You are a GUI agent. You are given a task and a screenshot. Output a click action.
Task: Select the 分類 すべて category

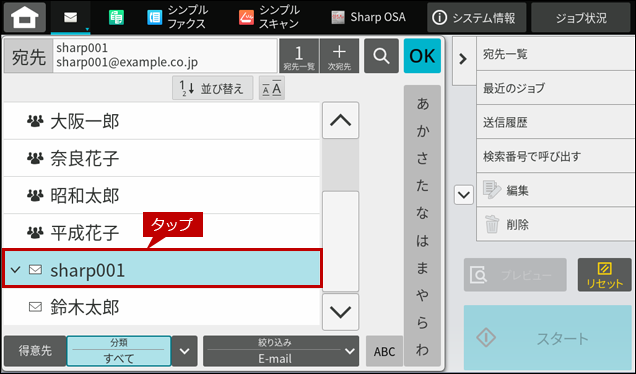[x=119, y=351]
